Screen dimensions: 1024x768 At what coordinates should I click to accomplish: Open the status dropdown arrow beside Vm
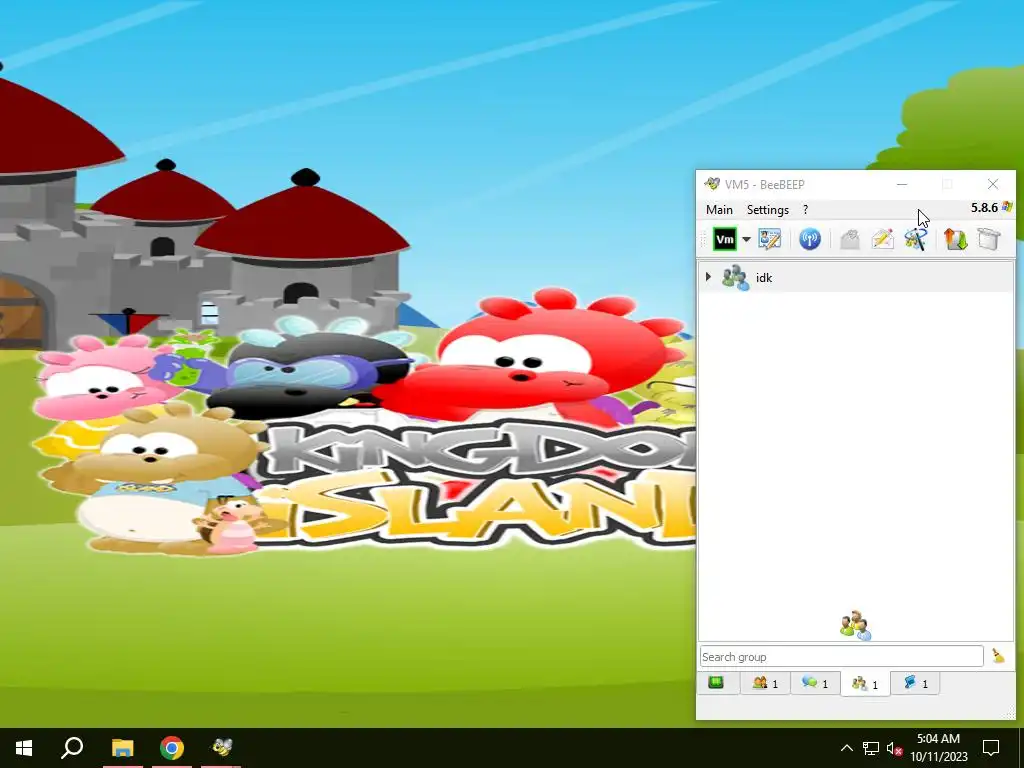746,240
